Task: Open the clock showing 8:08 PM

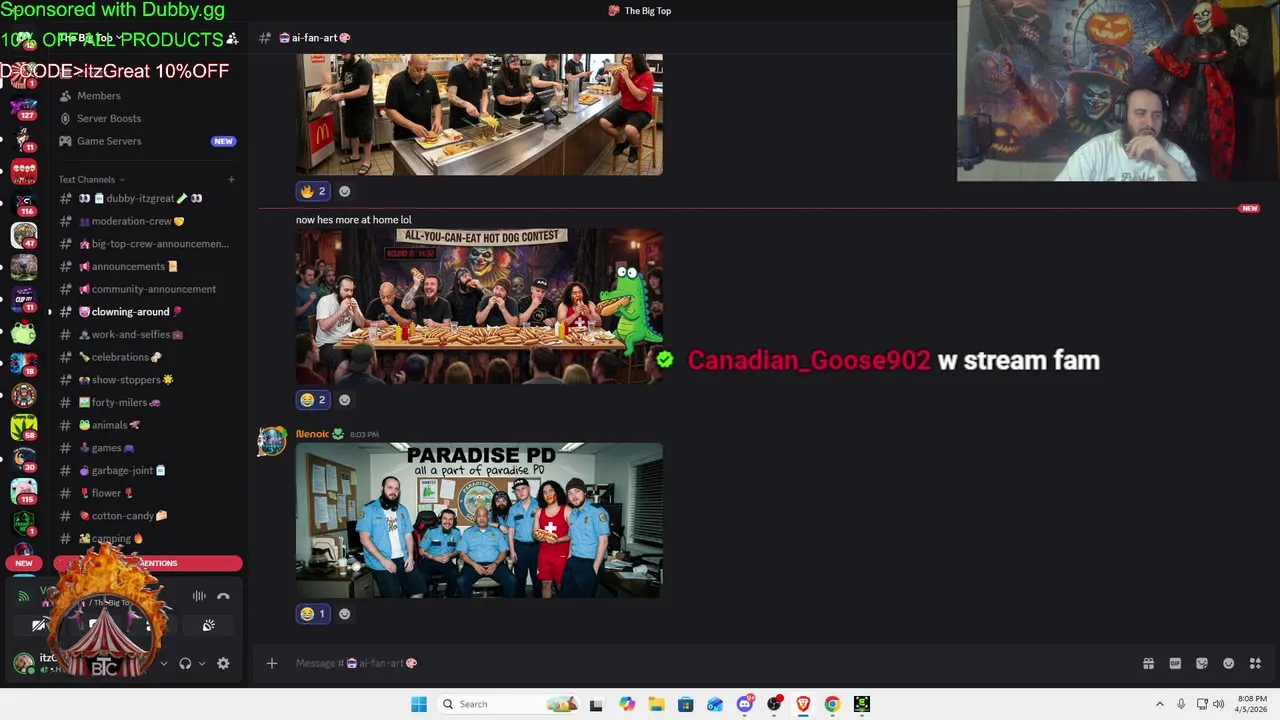Action: coord(1252,704)
